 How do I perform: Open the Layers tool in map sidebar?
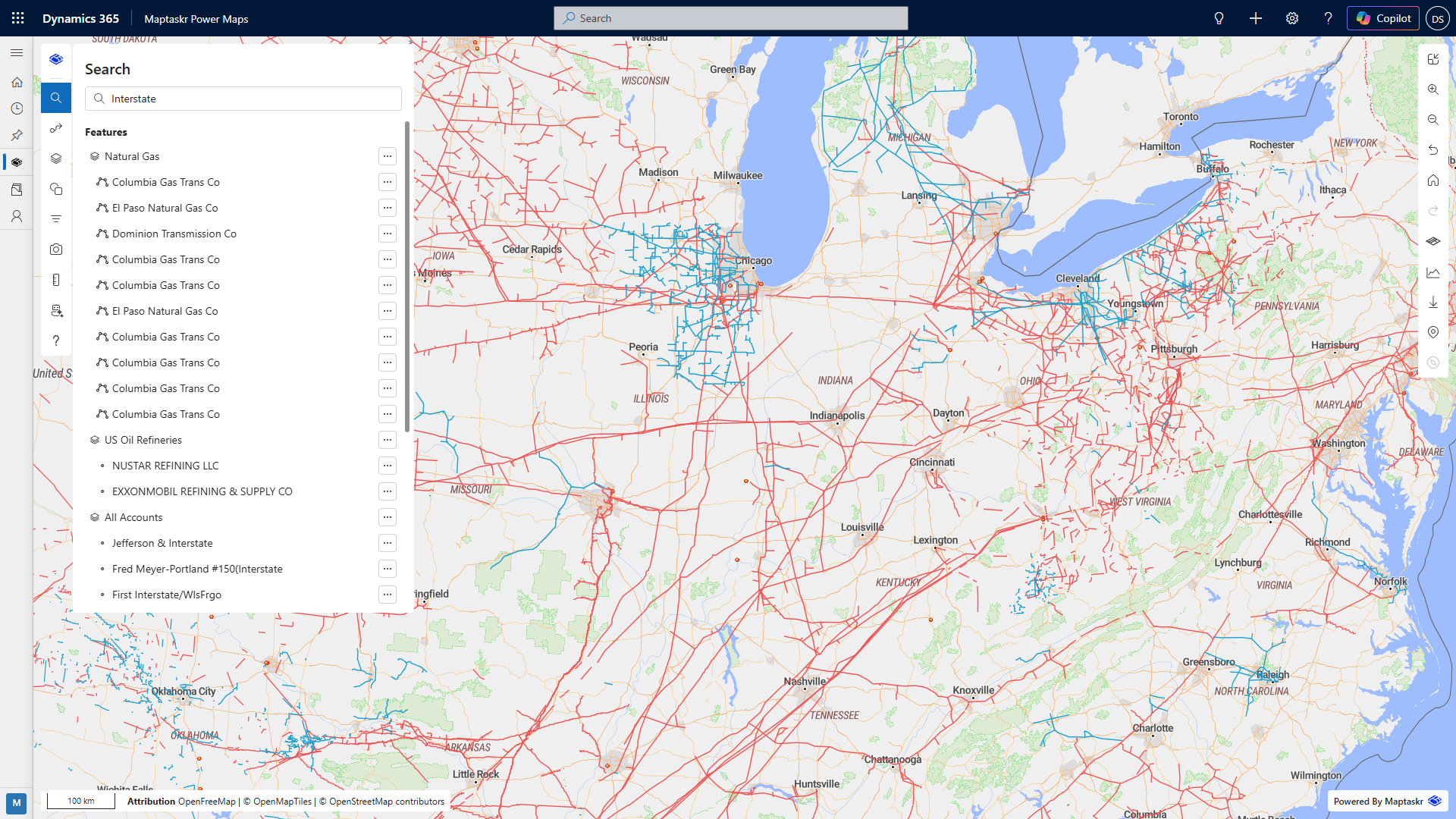(x=56, y=158)
